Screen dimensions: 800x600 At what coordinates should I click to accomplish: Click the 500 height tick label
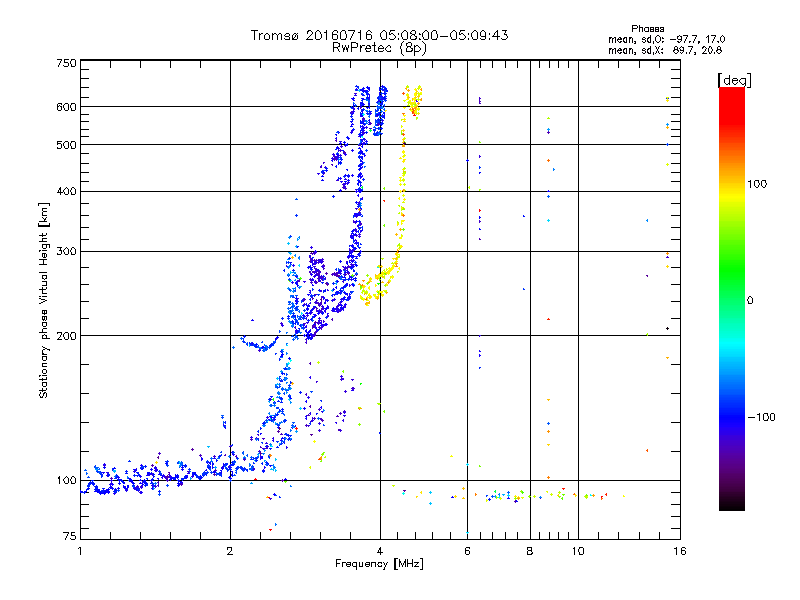coord(66,145)
